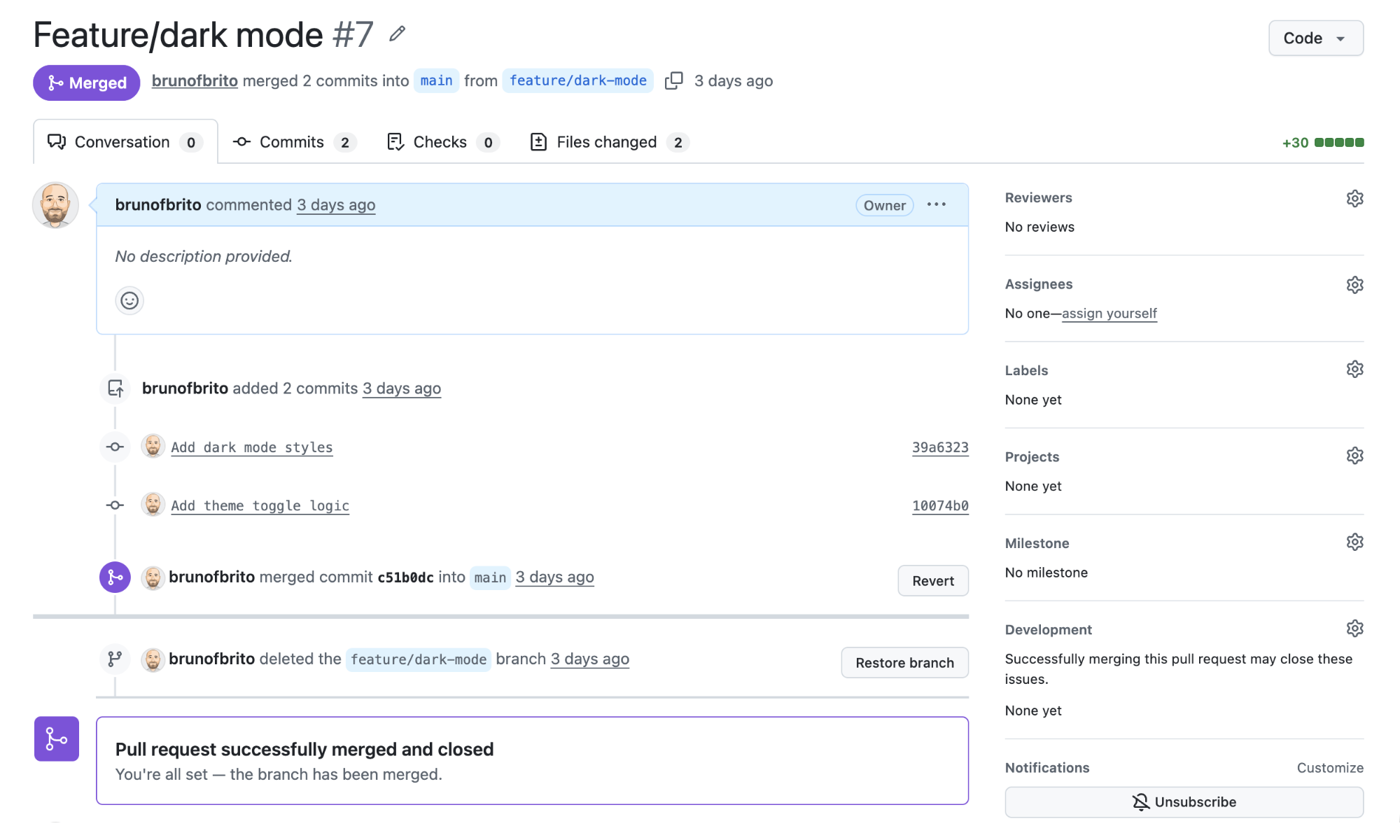Image resolution: width=1400 pixels, height=840 pixels.
Task: Open the Projects gear settings
Action: point(1354,456)
